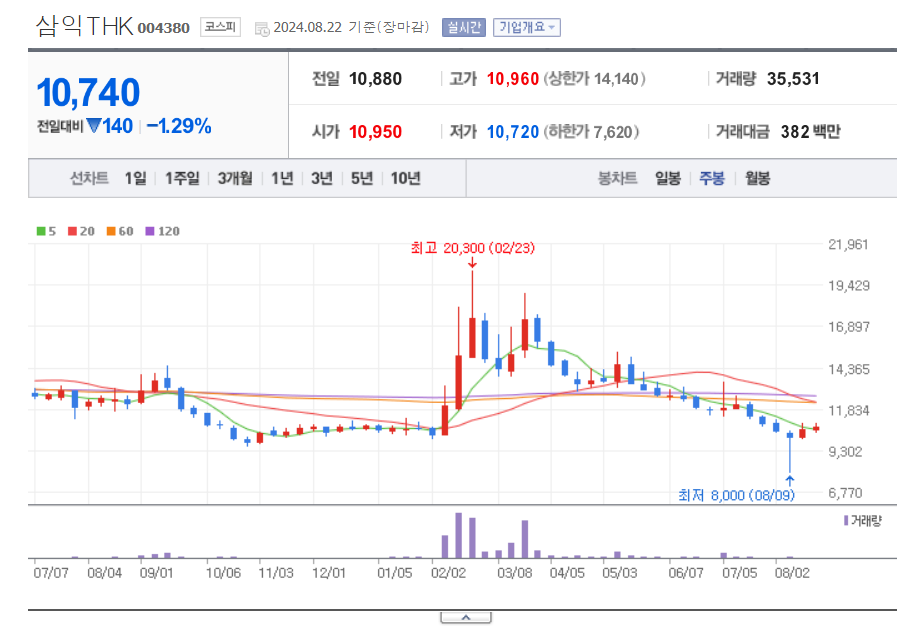Collapse the chart using the bottom arrow
Image resolution: width=897 pixels, height=628 pixels.
(465, 617)
